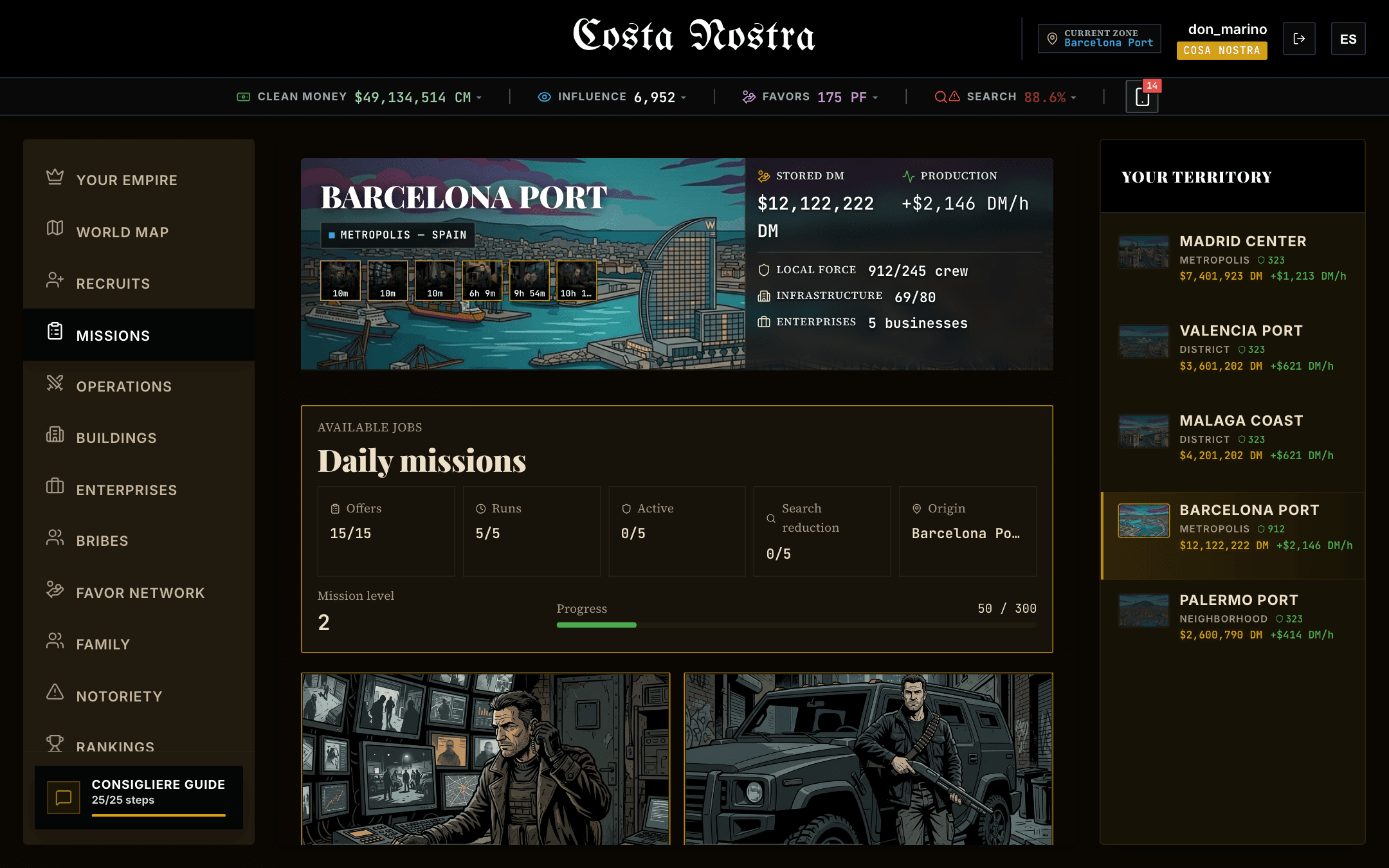This screenshot has height=868, width=1389.
Task: Click the Active 0/5 stat box
Action: [x=677, y=531]
